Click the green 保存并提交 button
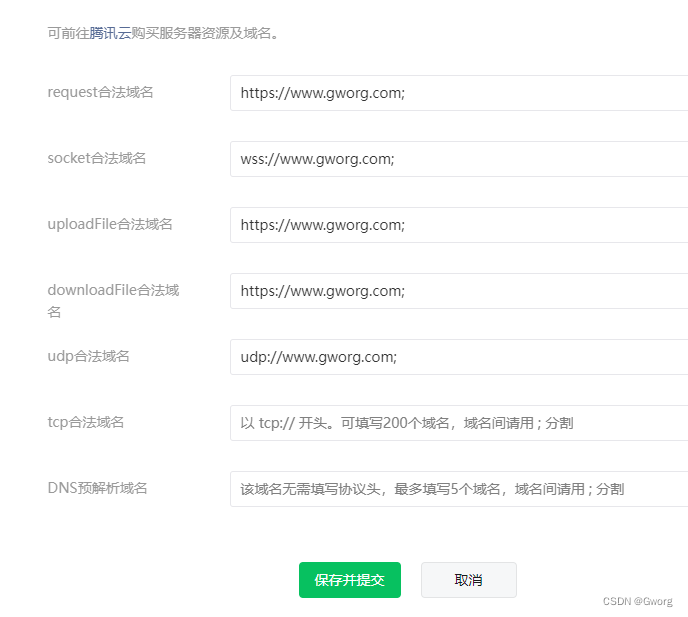688x617 pixels. click(x=350, y=580)
